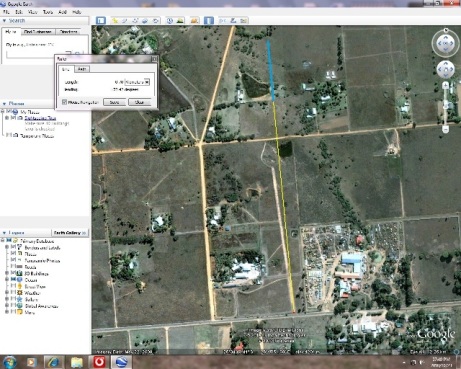
Task: Toggle the Gallery layer checkbox
Action: point(13,299)
